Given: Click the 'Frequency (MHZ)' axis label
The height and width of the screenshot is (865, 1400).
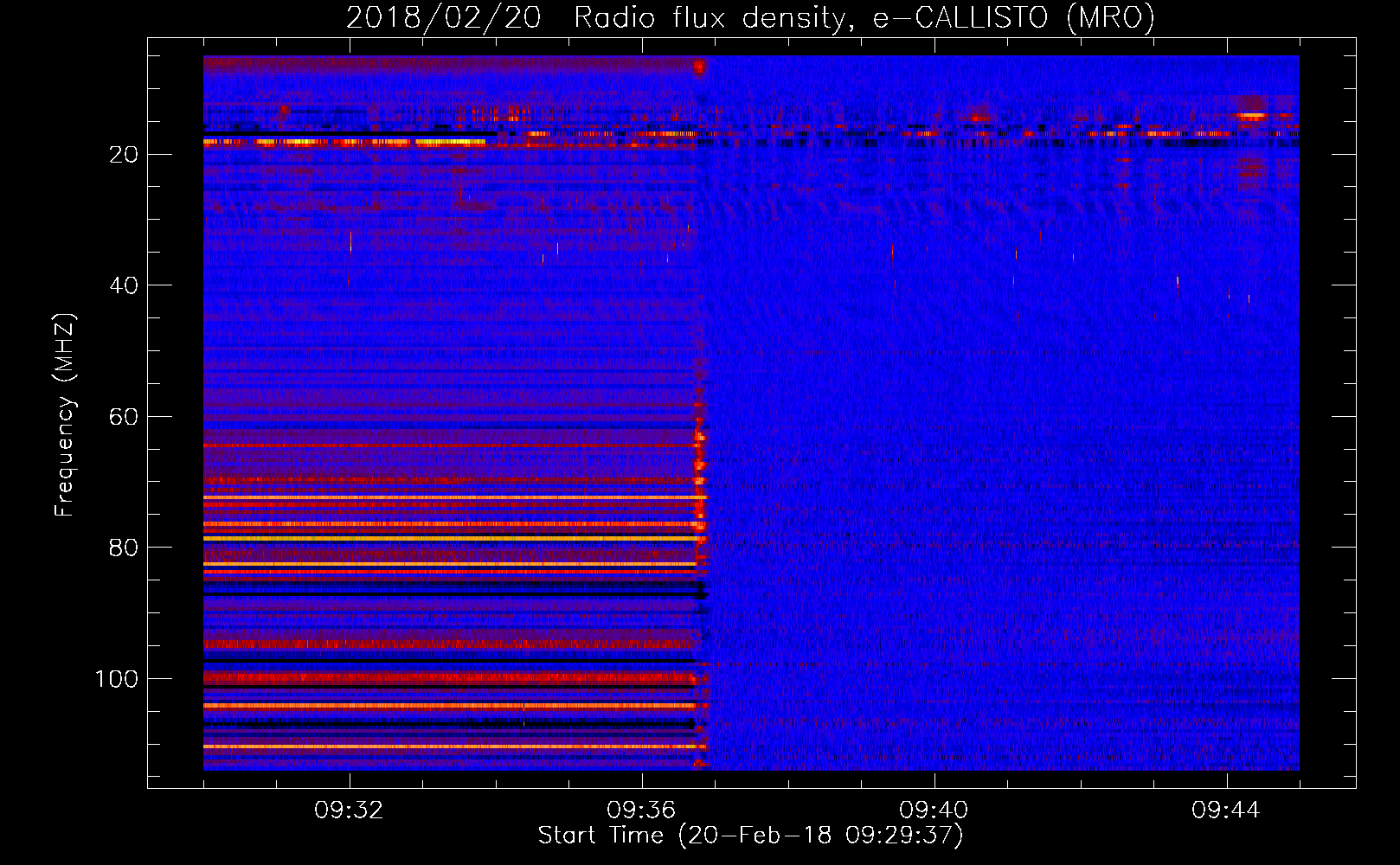Looking at the screenshot, I should click(65, 415).
